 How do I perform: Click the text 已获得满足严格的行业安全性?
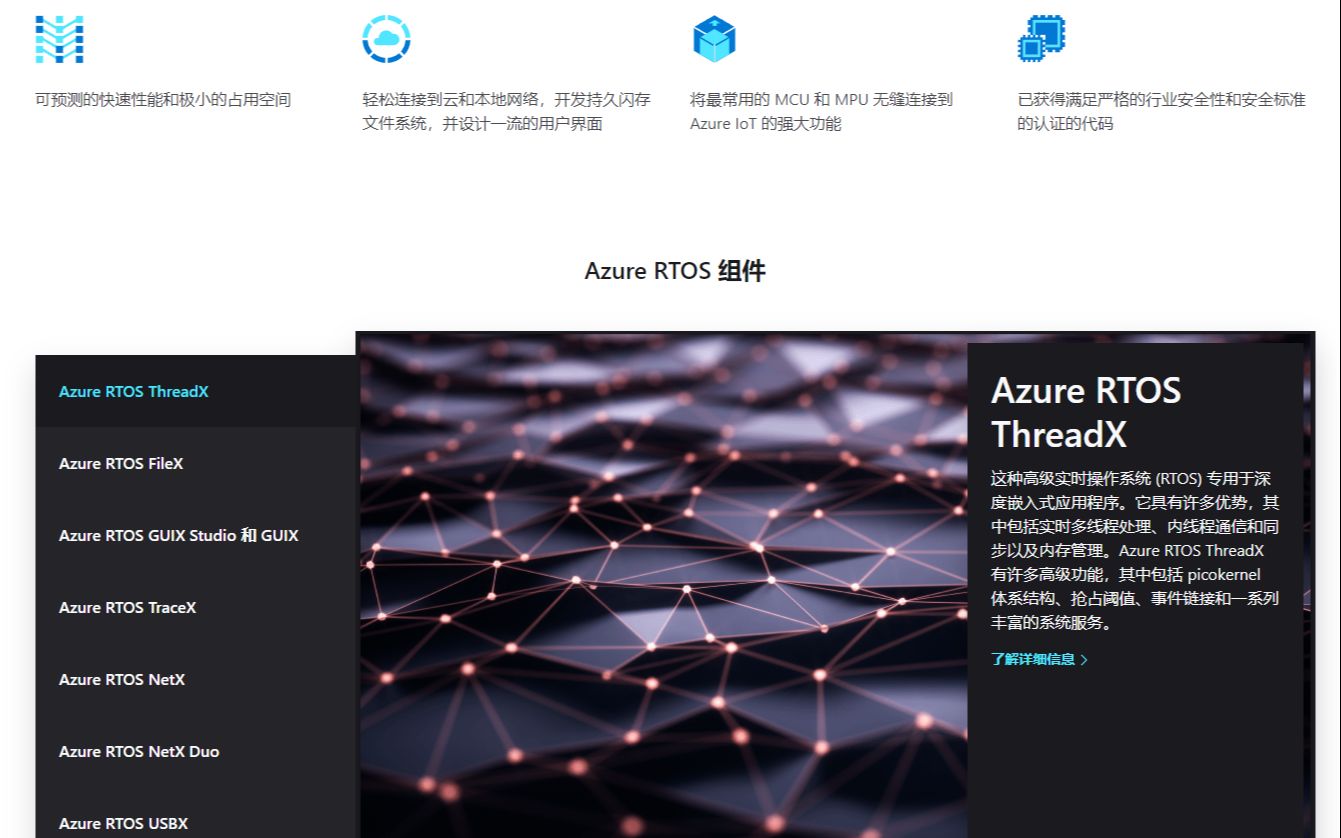1161,112
